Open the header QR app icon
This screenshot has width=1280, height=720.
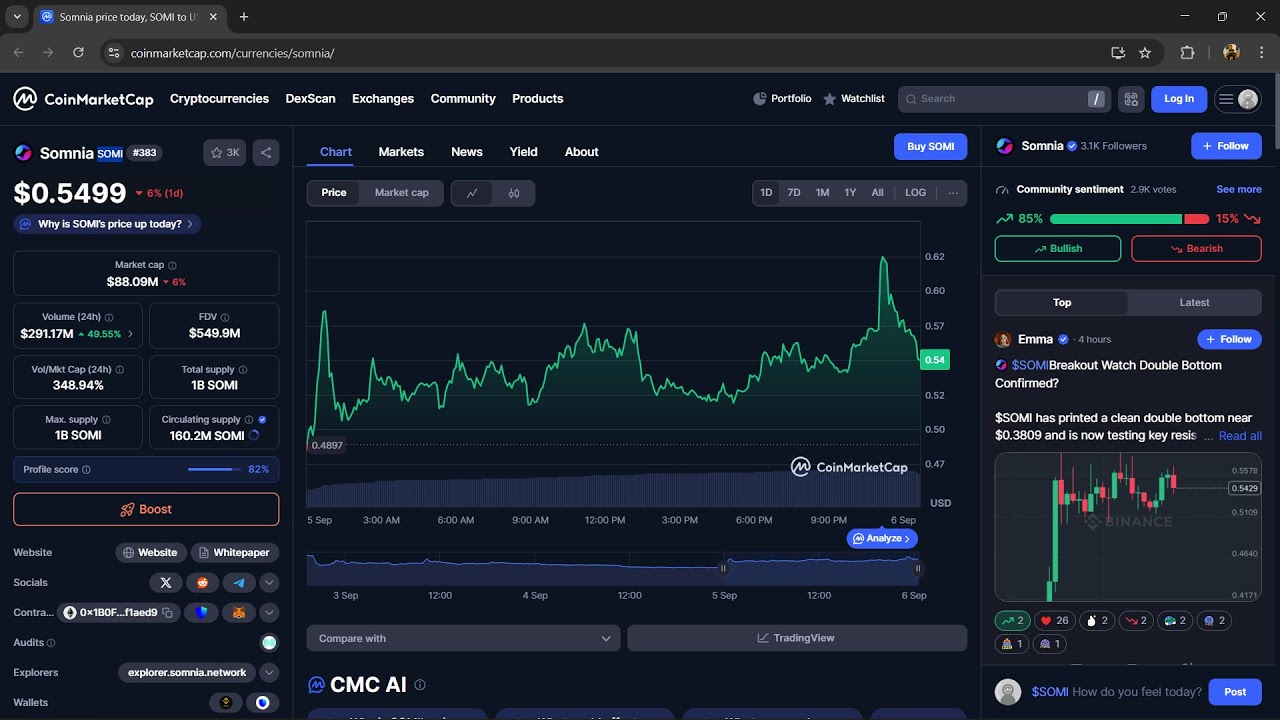point(1131,99)
